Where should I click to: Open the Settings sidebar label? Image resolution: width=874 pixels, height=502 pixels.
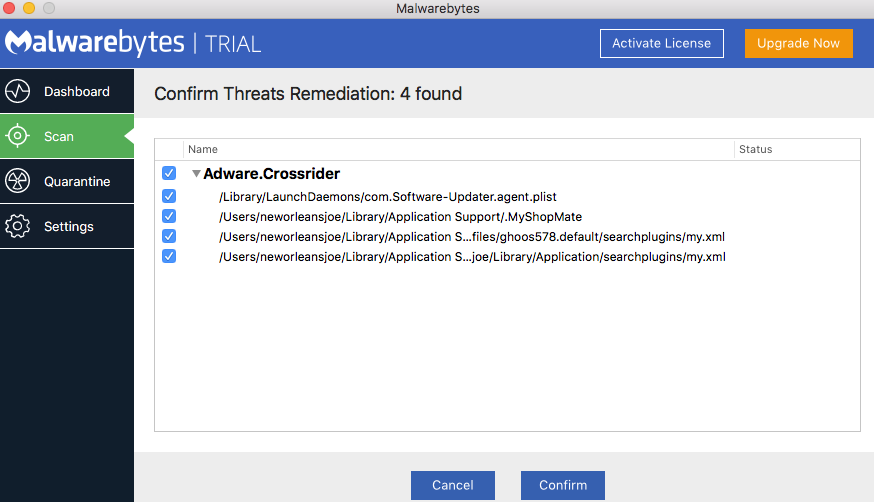[x=69, y=227]
